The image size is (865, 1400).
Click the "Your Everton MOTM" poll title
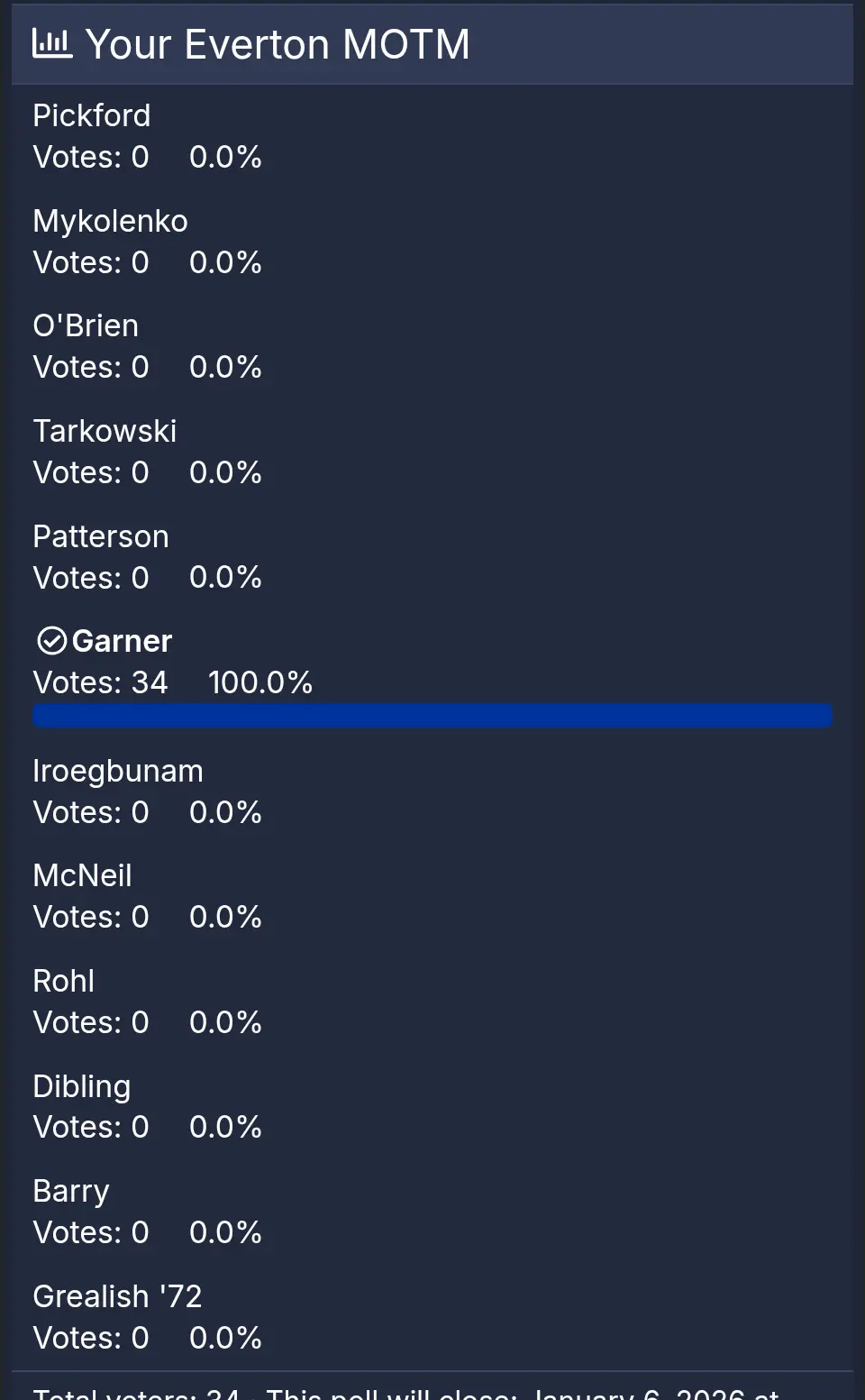tap(278, 44)
